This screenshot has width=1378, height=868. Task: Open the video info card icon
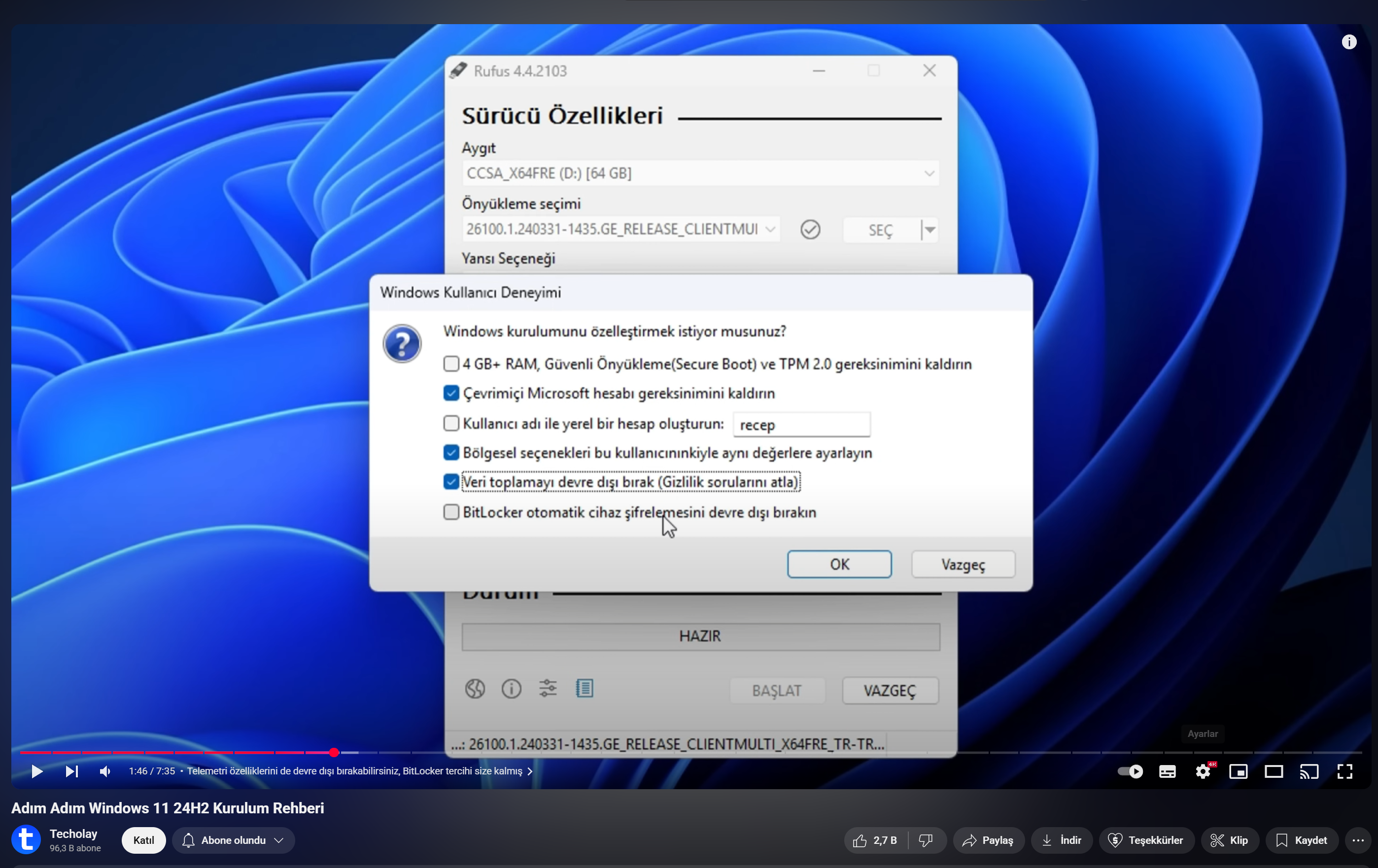click(1349, 42)
